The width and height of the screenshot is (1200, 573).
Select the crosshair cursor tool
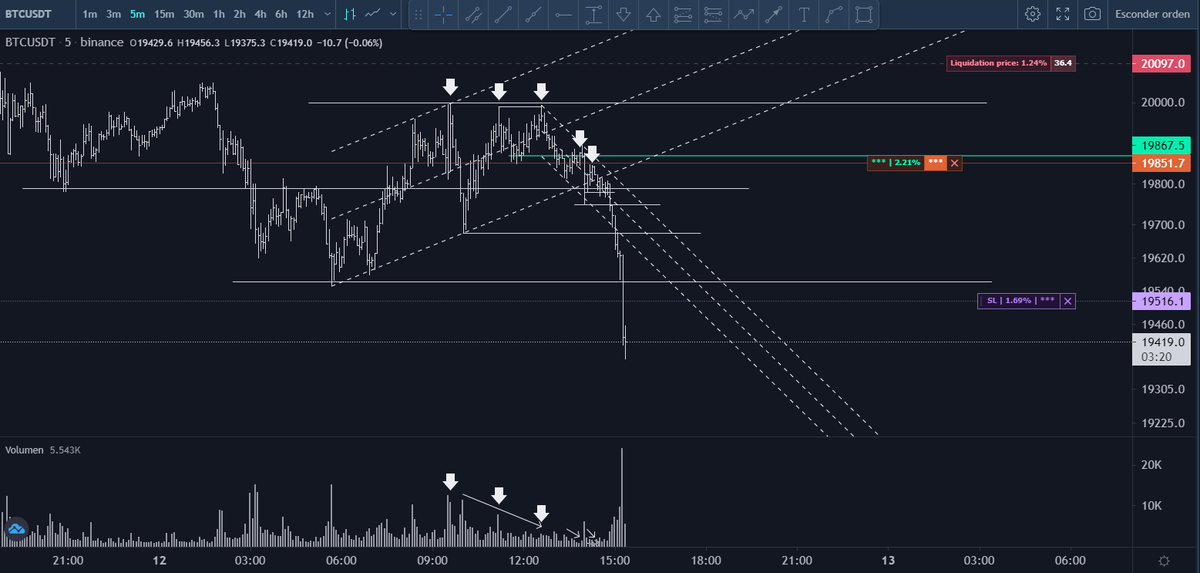(444, 14)
